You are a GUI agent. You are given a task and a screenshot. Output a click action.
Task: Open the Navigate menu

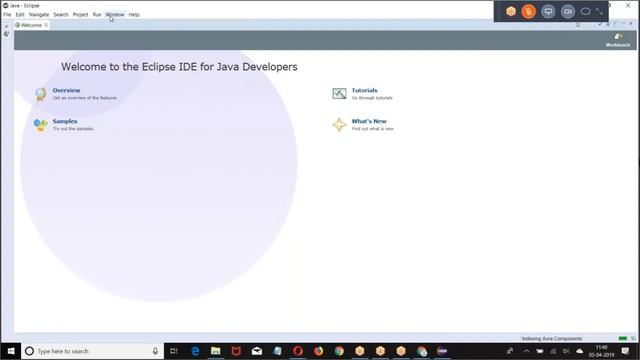pyautogui.click(x=39, y=15)
